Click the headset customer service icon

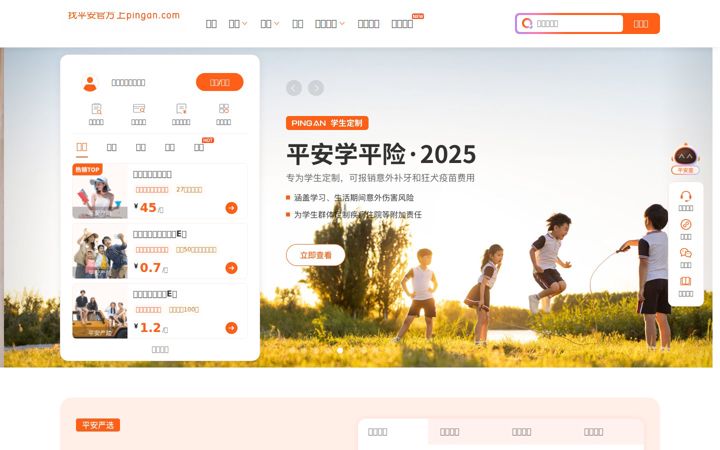pyautogui.click(x=686, y=196)
